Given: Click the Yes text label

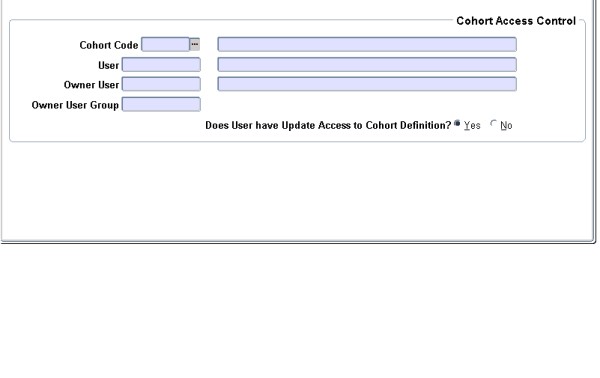Looking at the screenshot, I should [x=472, y=125].
